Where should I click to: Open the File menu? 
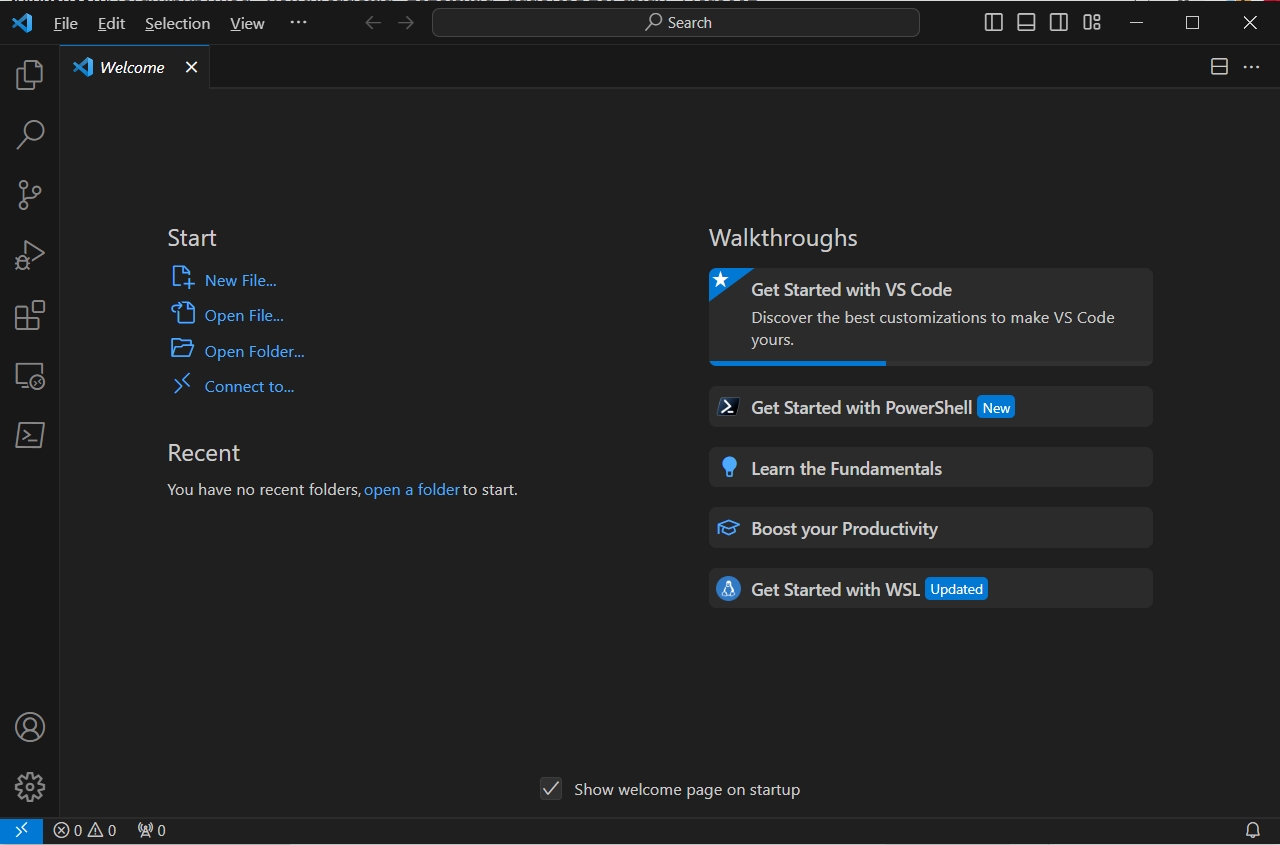pos(65,23)
